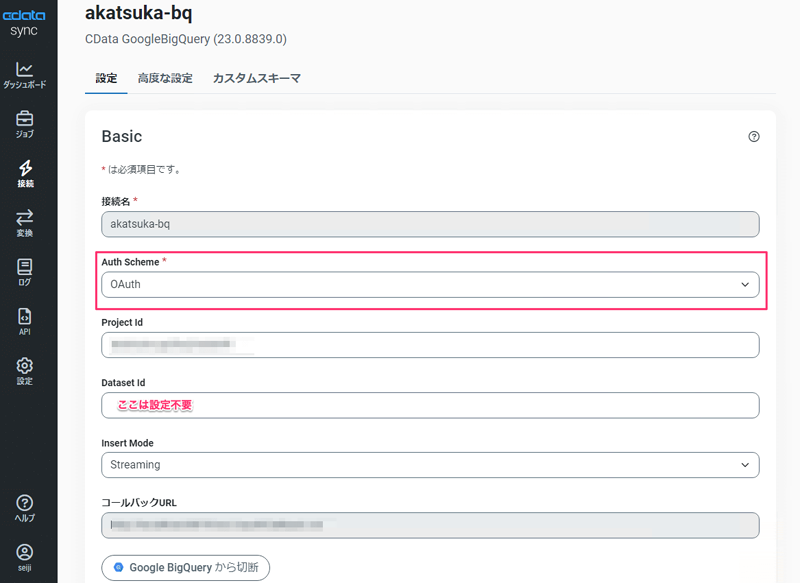Open the API sidebar icon
This screenshot has width=800, height=583.
coord(24,322)
